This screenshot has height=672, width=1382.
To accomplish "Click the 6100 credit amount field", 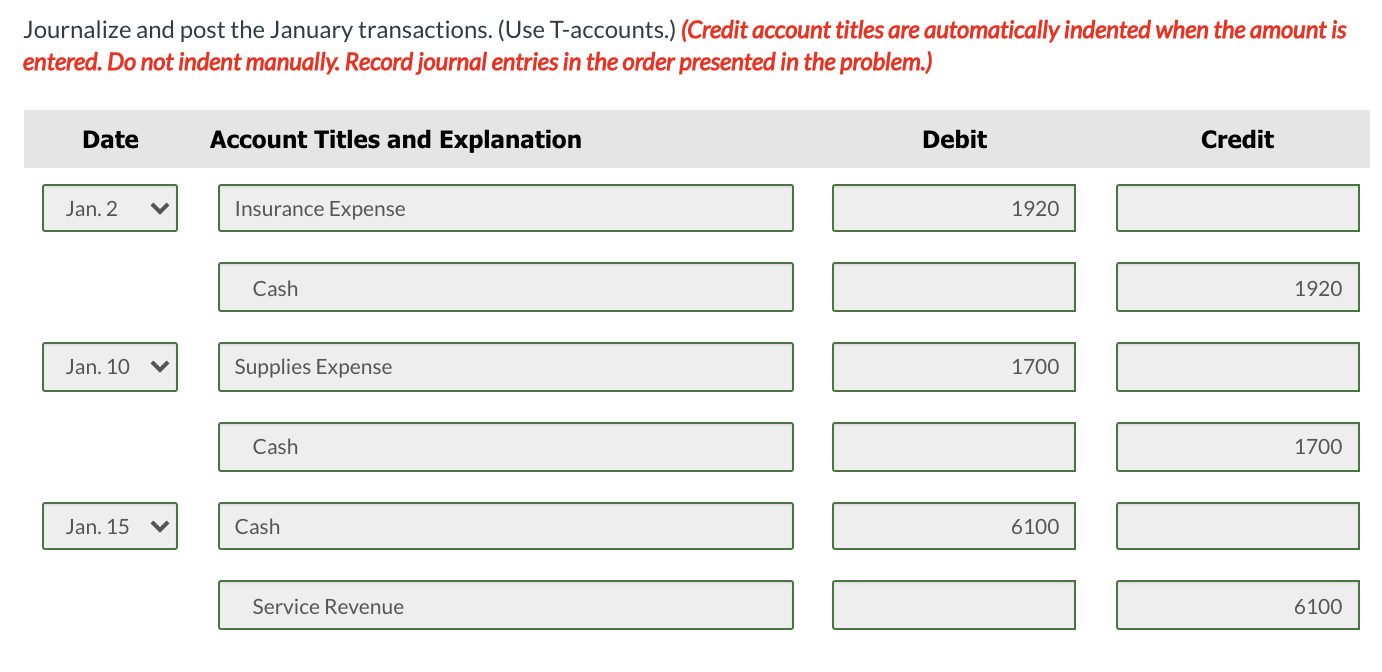I will (1237, 605).
